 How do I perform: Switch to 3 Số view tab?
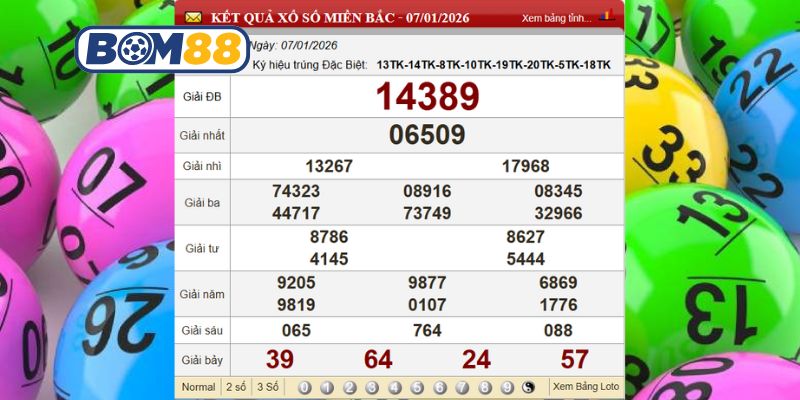(x=267, y=387)
